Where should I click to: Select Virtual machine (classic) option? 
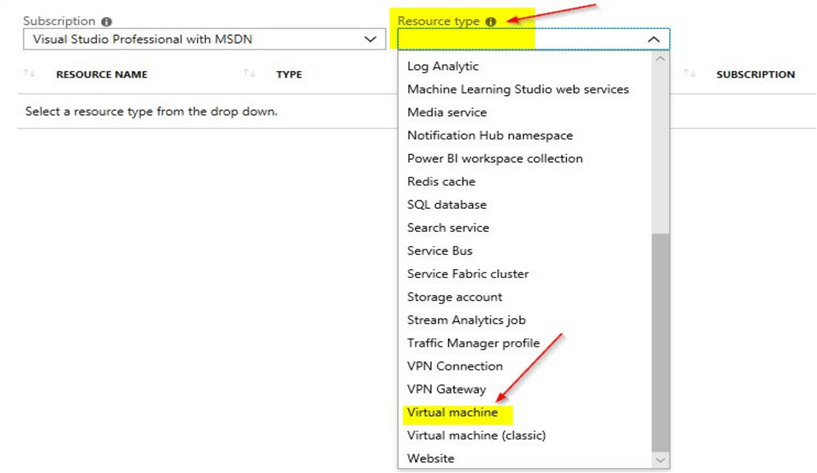tap(476, 435)
